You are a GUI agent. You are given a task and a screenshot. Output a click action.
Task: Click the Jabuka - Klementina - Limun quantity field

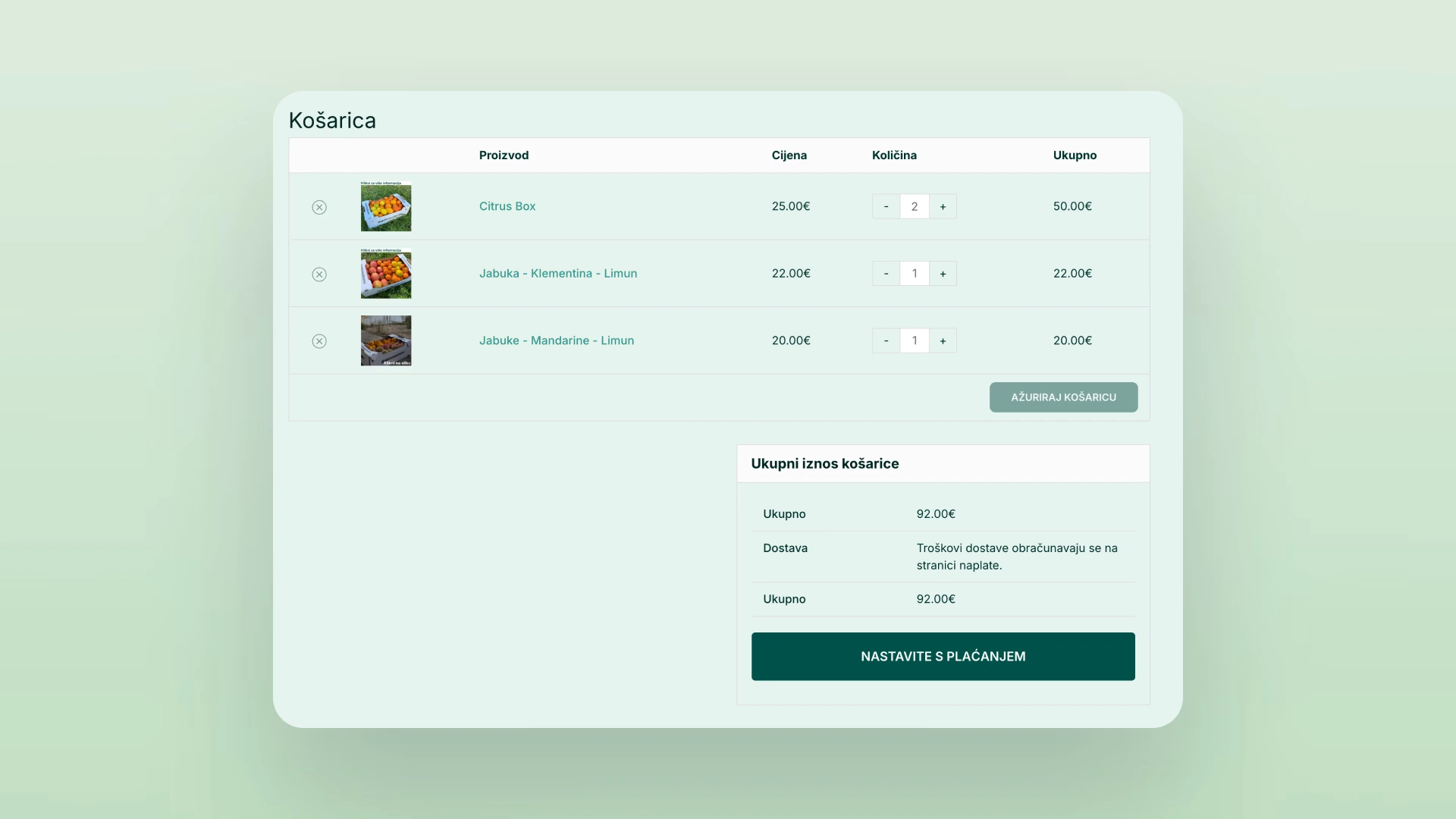tap(914, 274)
